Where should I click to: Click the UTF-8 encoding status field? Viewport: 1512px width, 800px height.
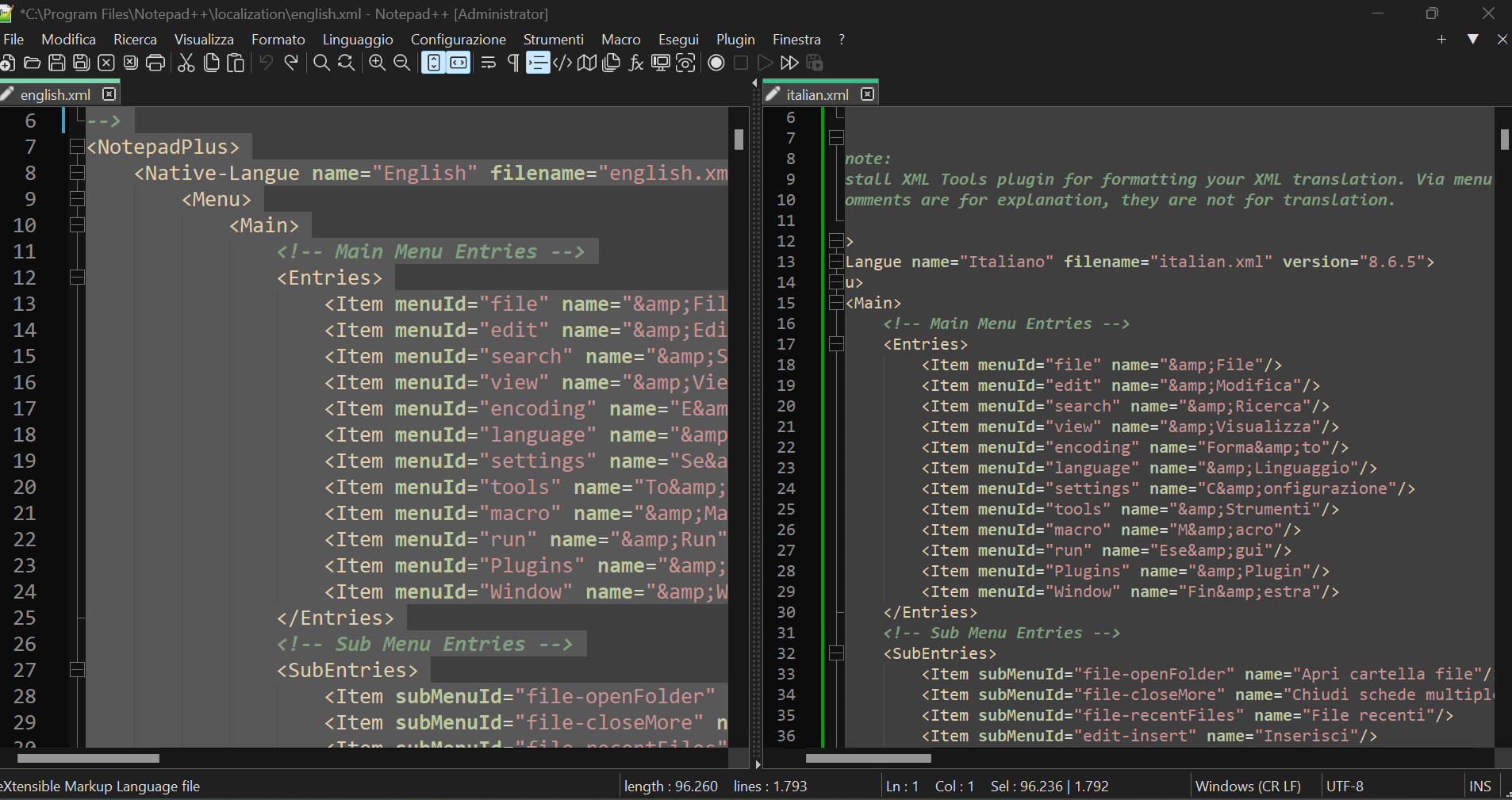pos(1345,787)
